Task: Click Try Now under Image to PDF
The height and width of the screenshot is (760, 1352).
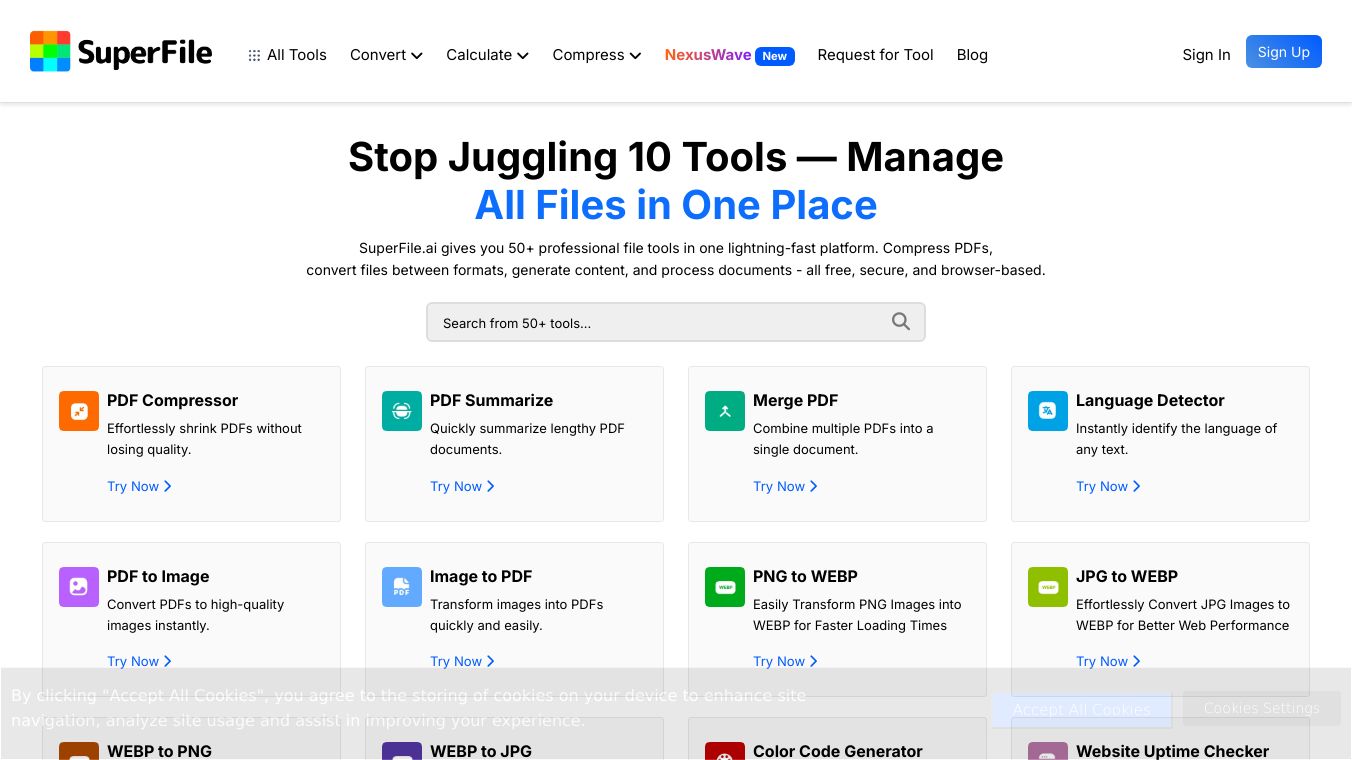Action: pos(462,661)
